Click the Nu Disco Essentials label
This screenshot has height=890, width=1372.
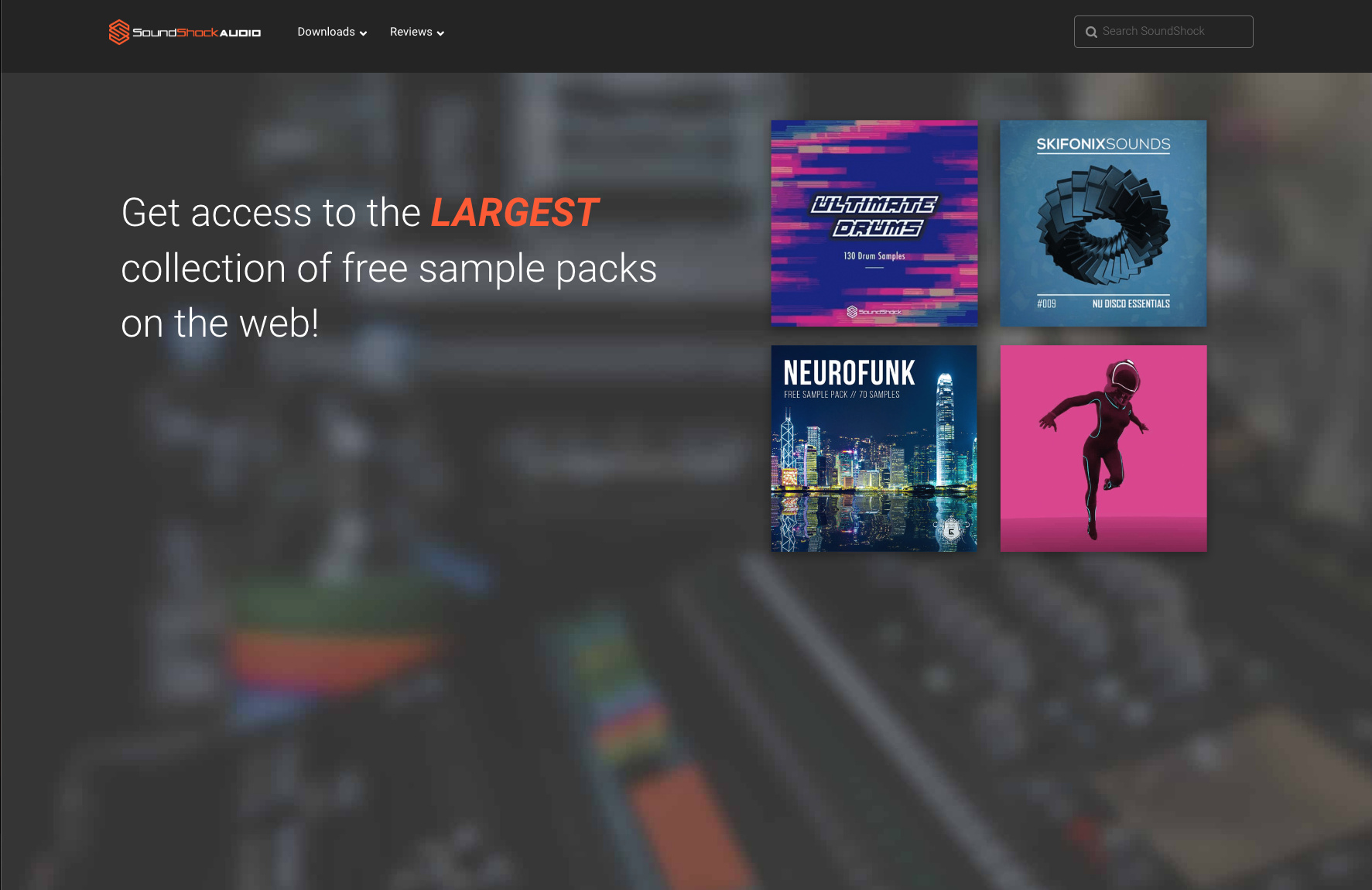1131,304
